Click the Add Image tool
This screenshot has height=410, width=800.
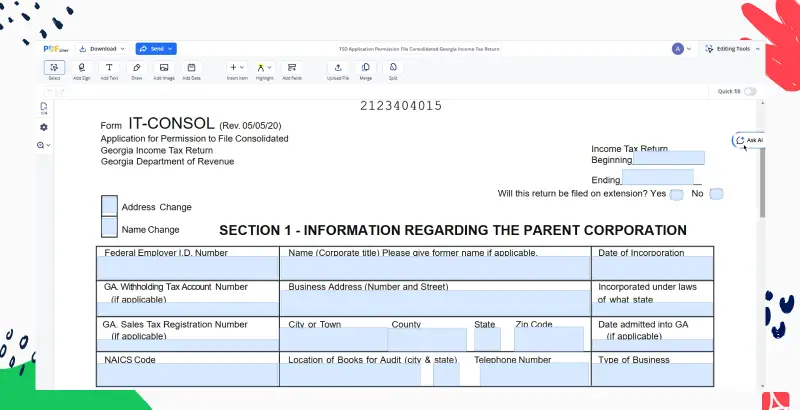[164, 68]
